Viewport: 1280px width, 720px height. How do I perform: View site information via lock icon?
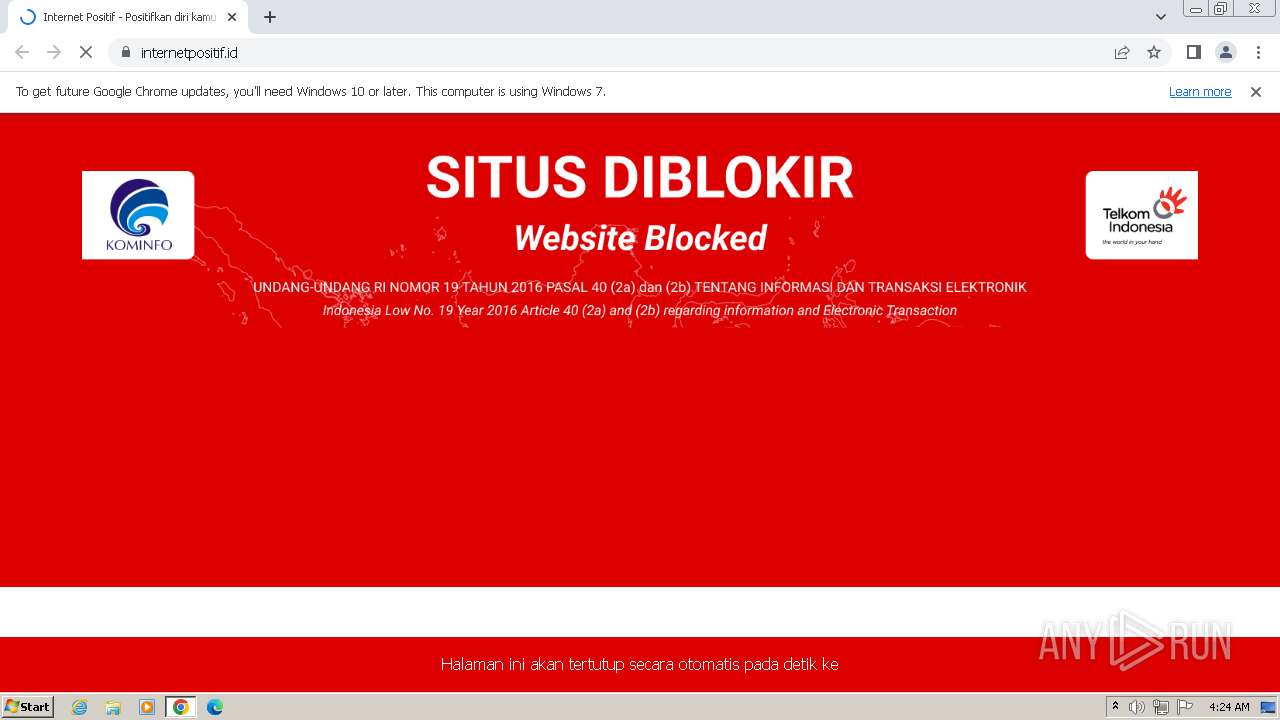pos(126,52)
